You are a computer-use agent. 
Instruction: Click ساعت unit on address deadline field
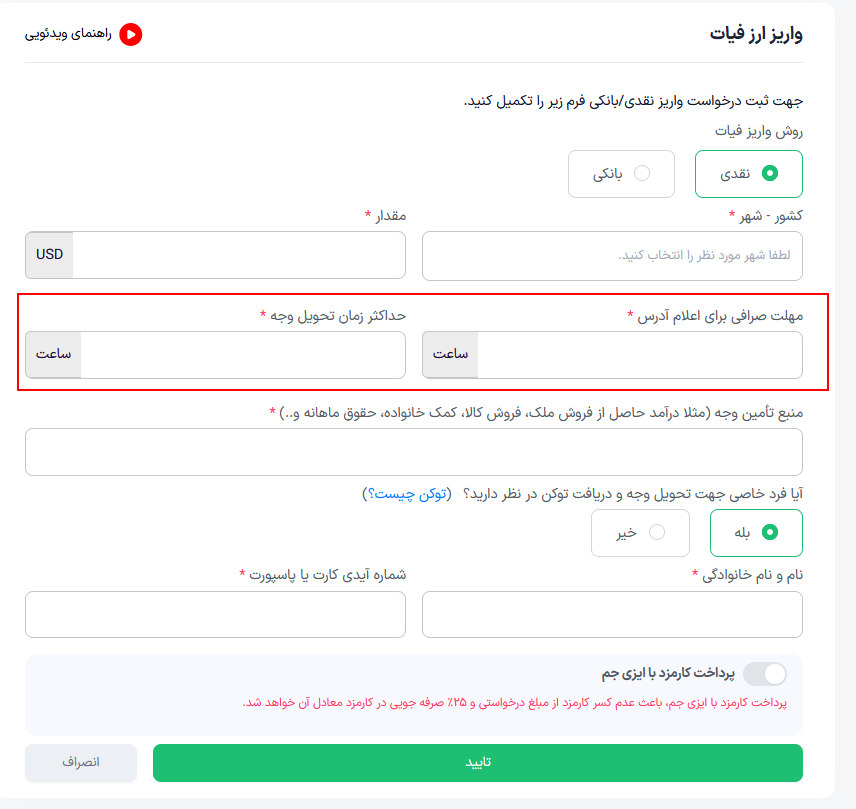450,355
